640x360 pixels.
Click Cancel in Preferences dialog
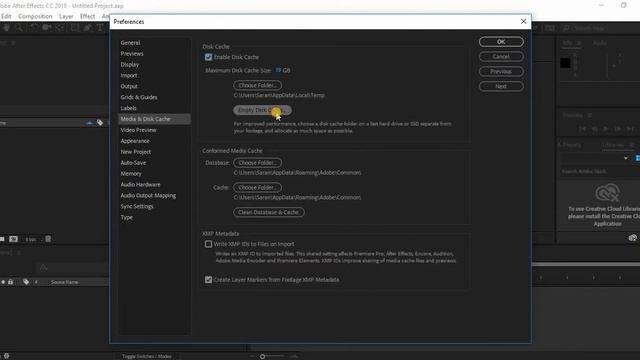click(501, 57)
